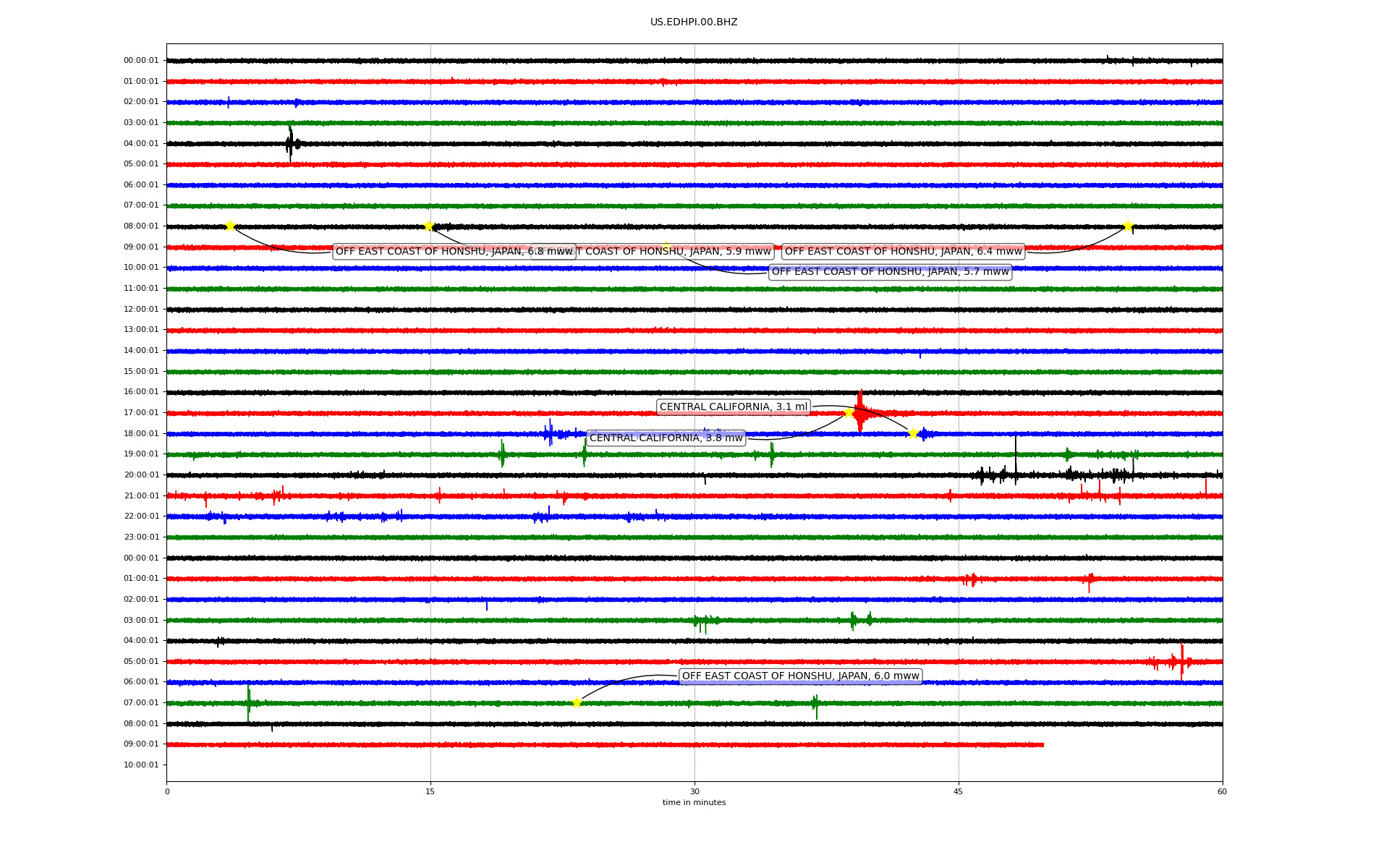Click the yellow star on the 17:00:01 red trace

click(x=849, y=412)
